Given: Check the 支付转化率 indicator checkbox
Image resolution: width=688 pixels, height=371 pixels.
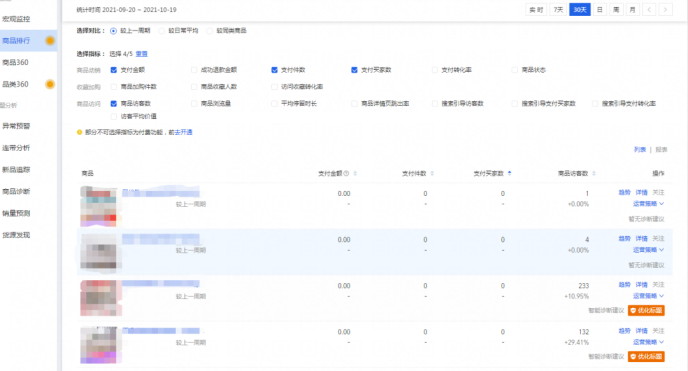Looking at the screenshot, I should tap(434, 70).
